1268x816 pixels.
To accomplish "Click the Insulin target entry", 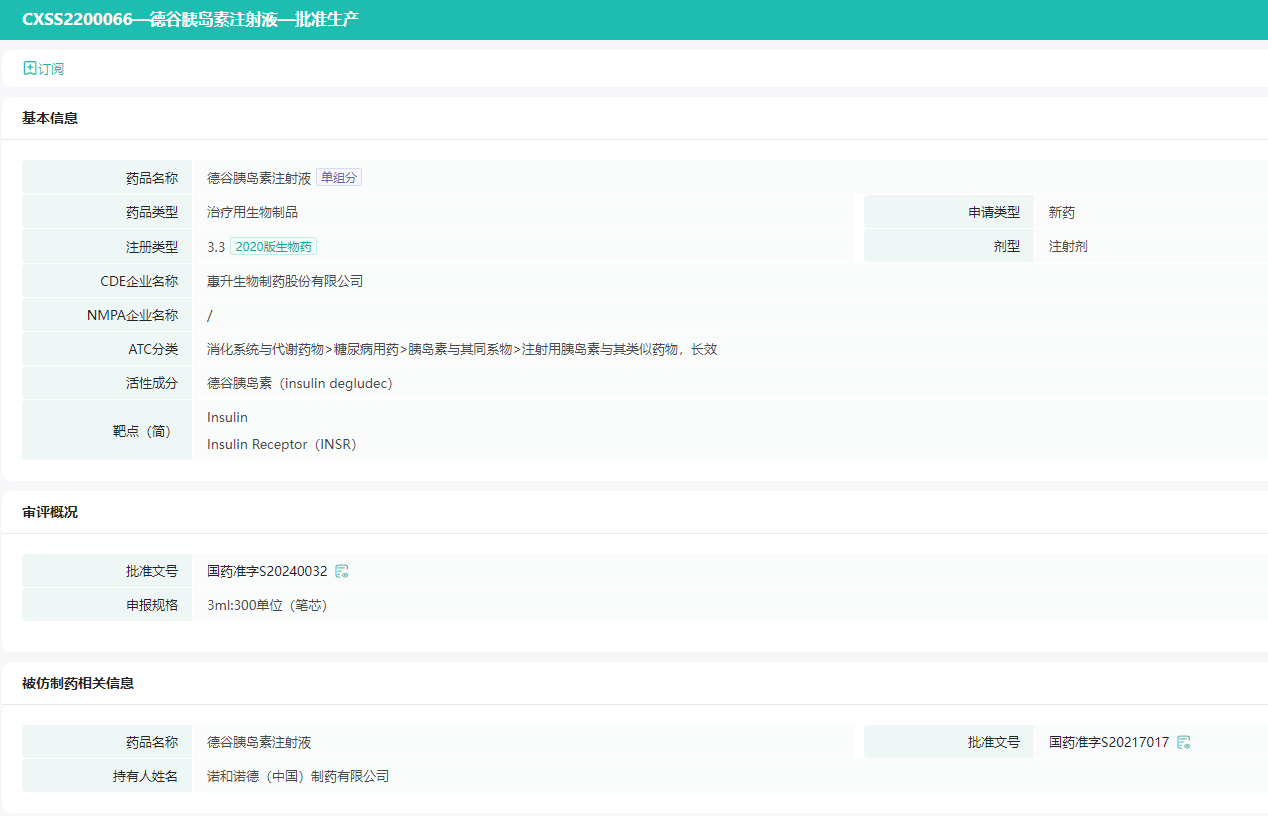I will click(227, 417).
